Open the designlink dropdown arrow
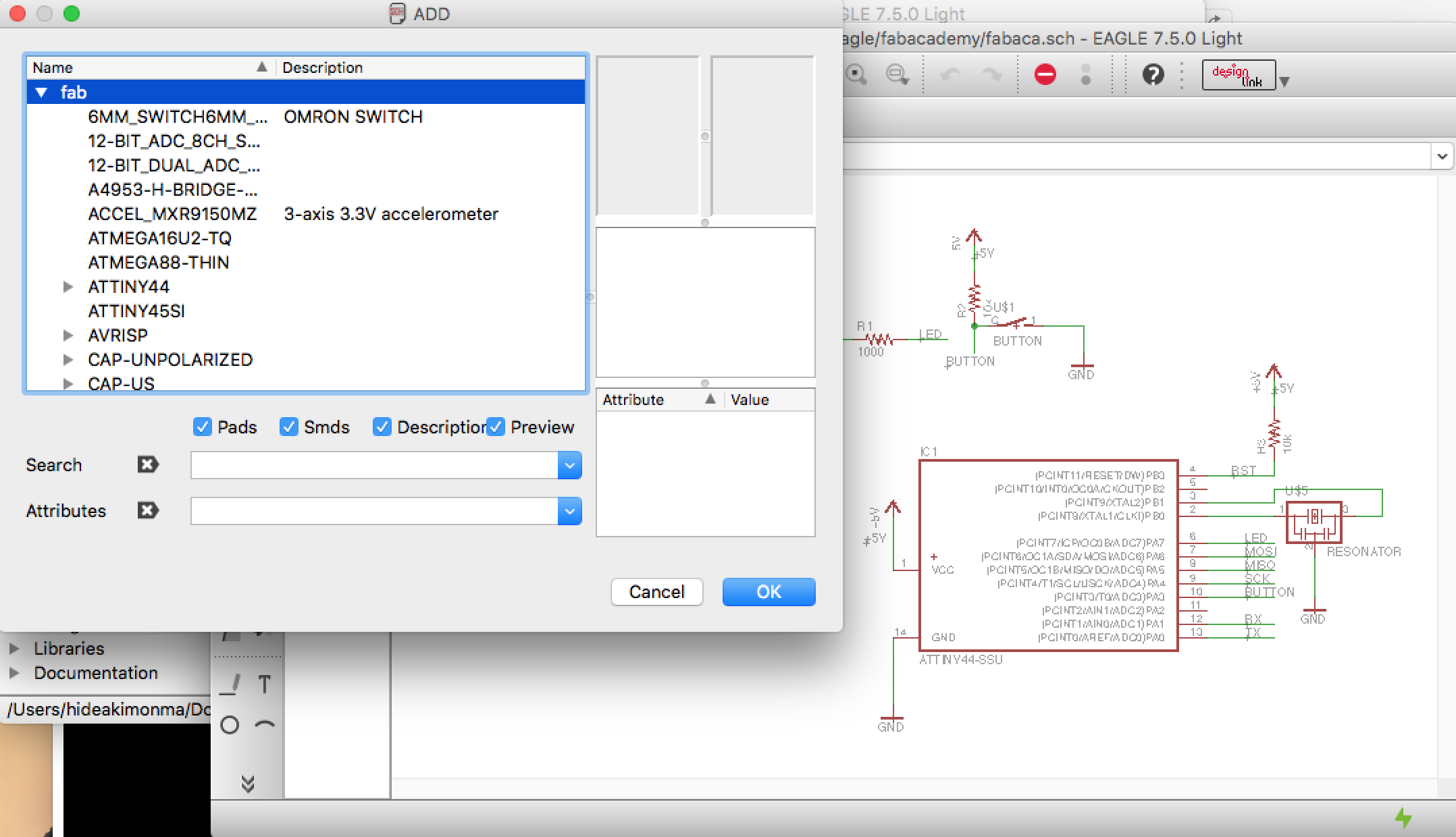 point(1284,82)
